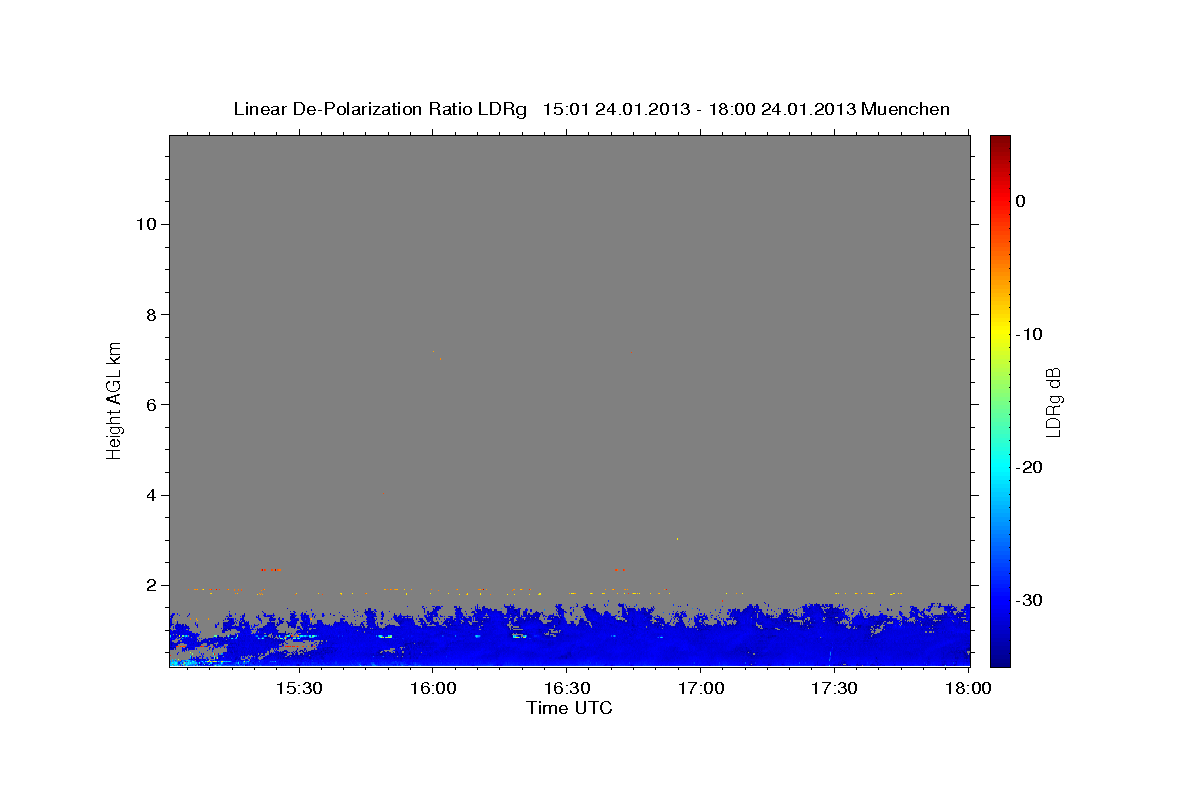Click the red-orange echo patch near 15:30
The image size is (1200, 800).
(297, 646)
